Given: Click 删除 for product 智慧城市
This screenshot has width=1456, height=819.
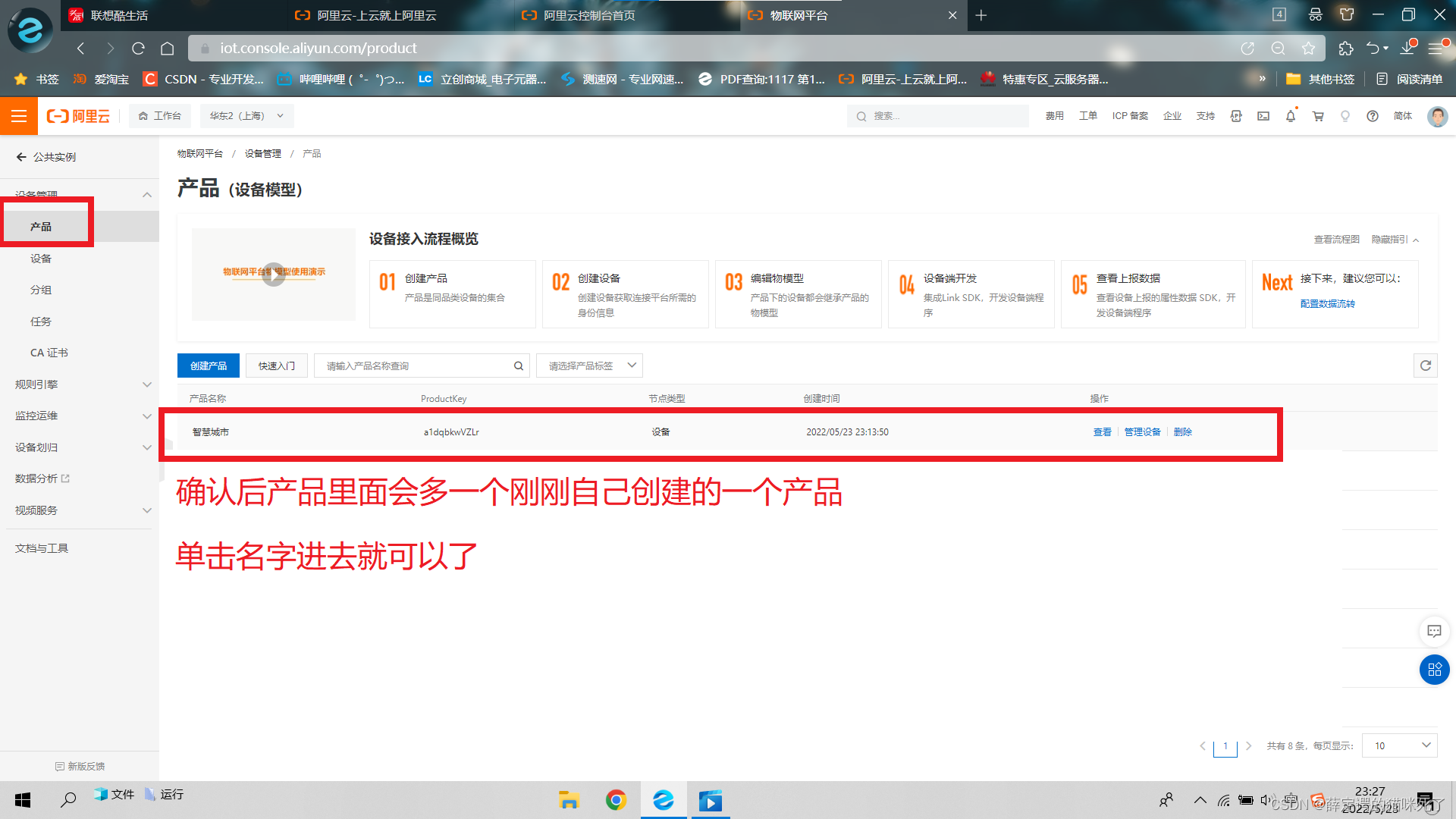Looking at the screenshot, I should (x=1182, y=432).
